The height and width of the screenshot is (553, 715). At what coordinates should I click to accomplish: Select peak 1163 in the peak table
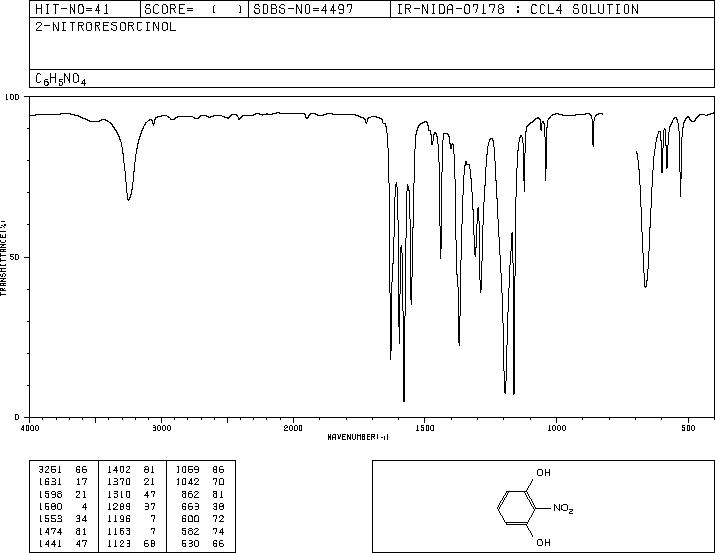pyautogui.click(x=119, y=532)
